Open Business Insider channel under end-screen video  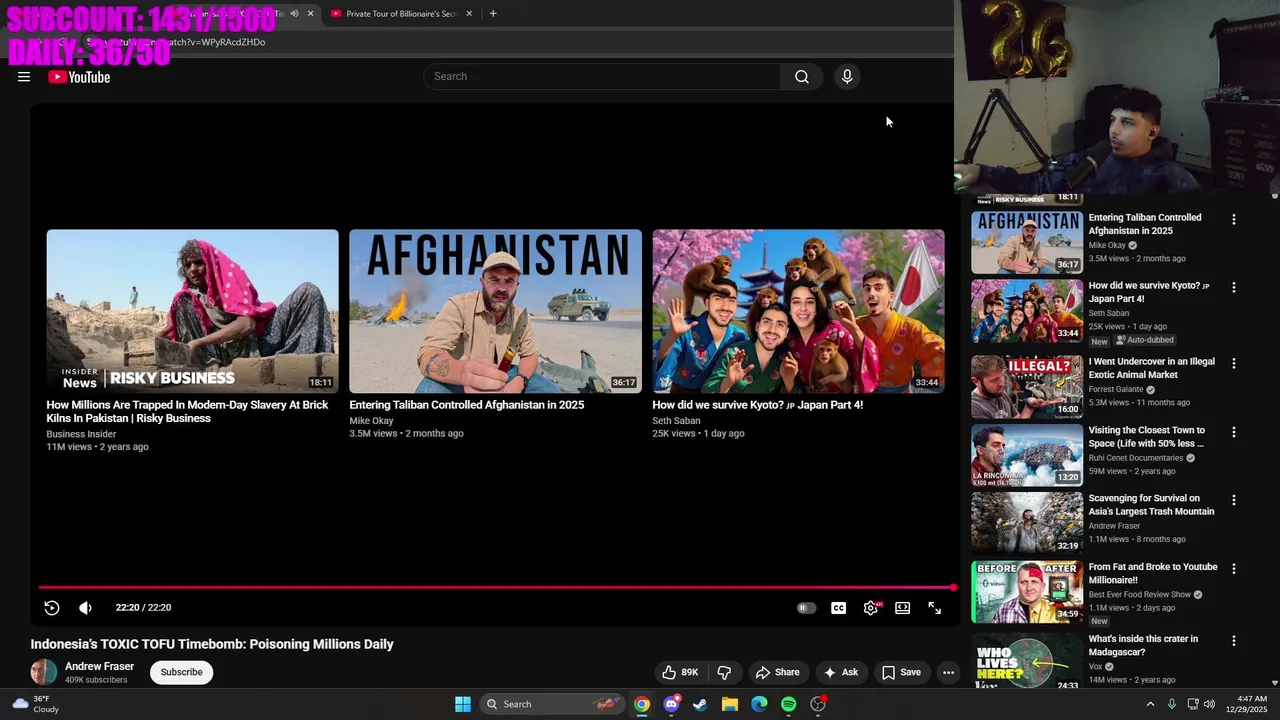[81, 434]
